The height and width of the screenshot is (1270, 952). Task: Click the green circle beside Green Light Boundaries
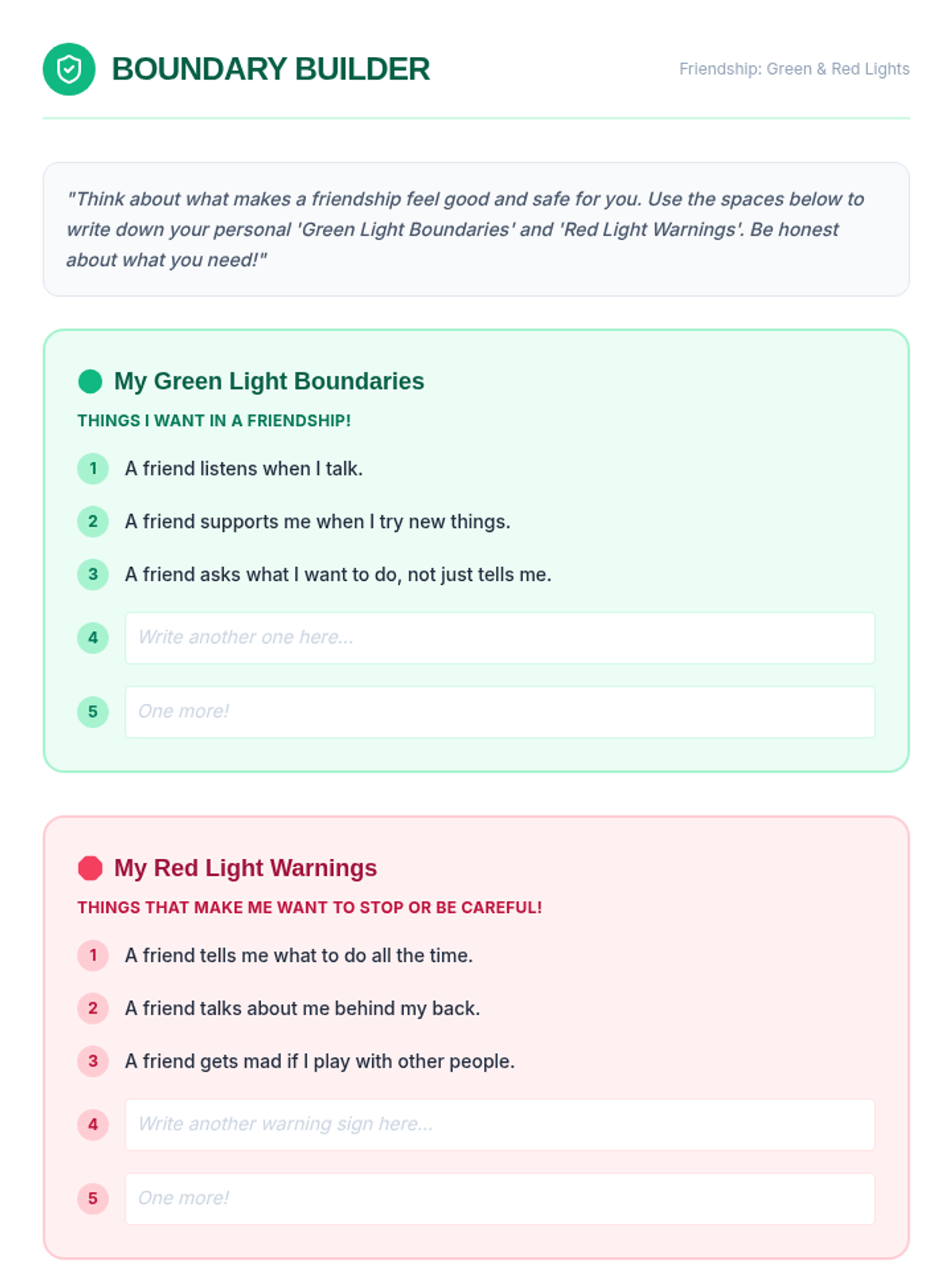tap(90, 381)
